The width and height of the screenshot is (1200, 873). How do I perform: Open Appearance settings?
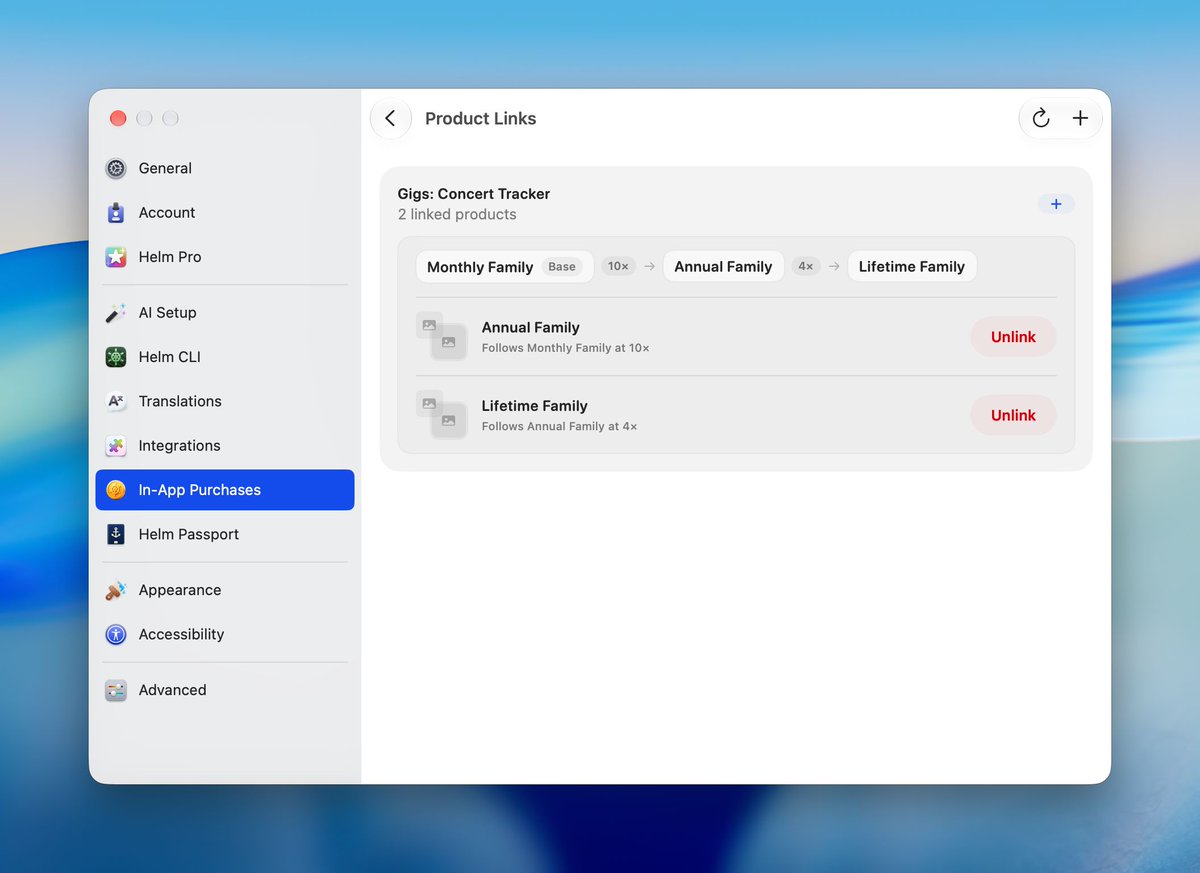[225, 590]
